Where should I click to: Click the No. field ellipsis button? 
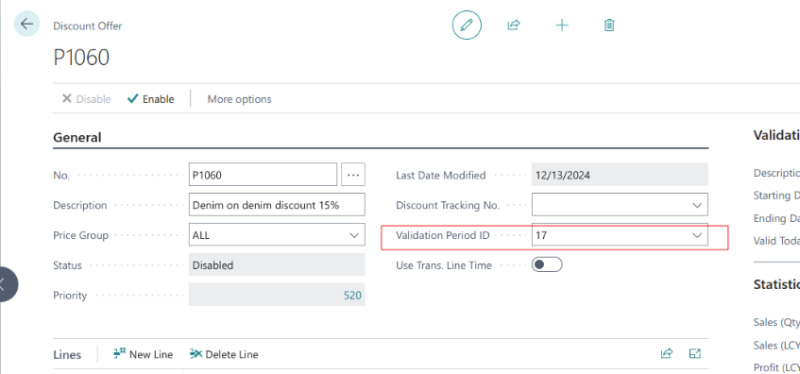tap(353, 174)
